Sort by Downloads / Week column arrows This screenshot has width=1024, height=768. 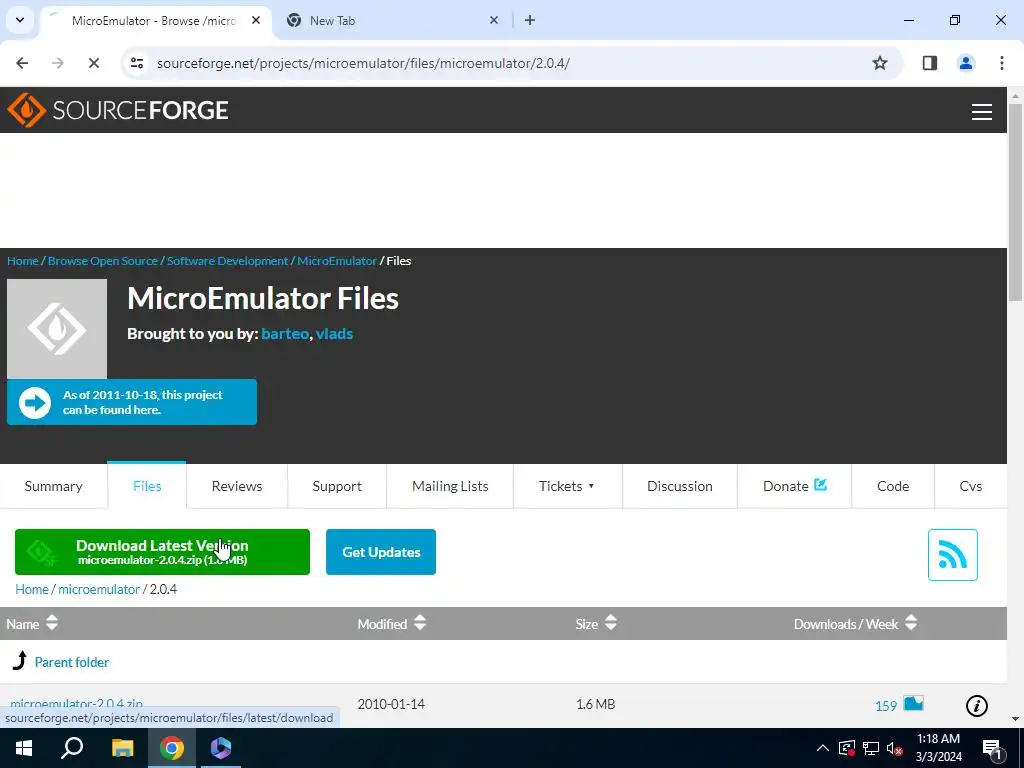[x=911, y=623]
